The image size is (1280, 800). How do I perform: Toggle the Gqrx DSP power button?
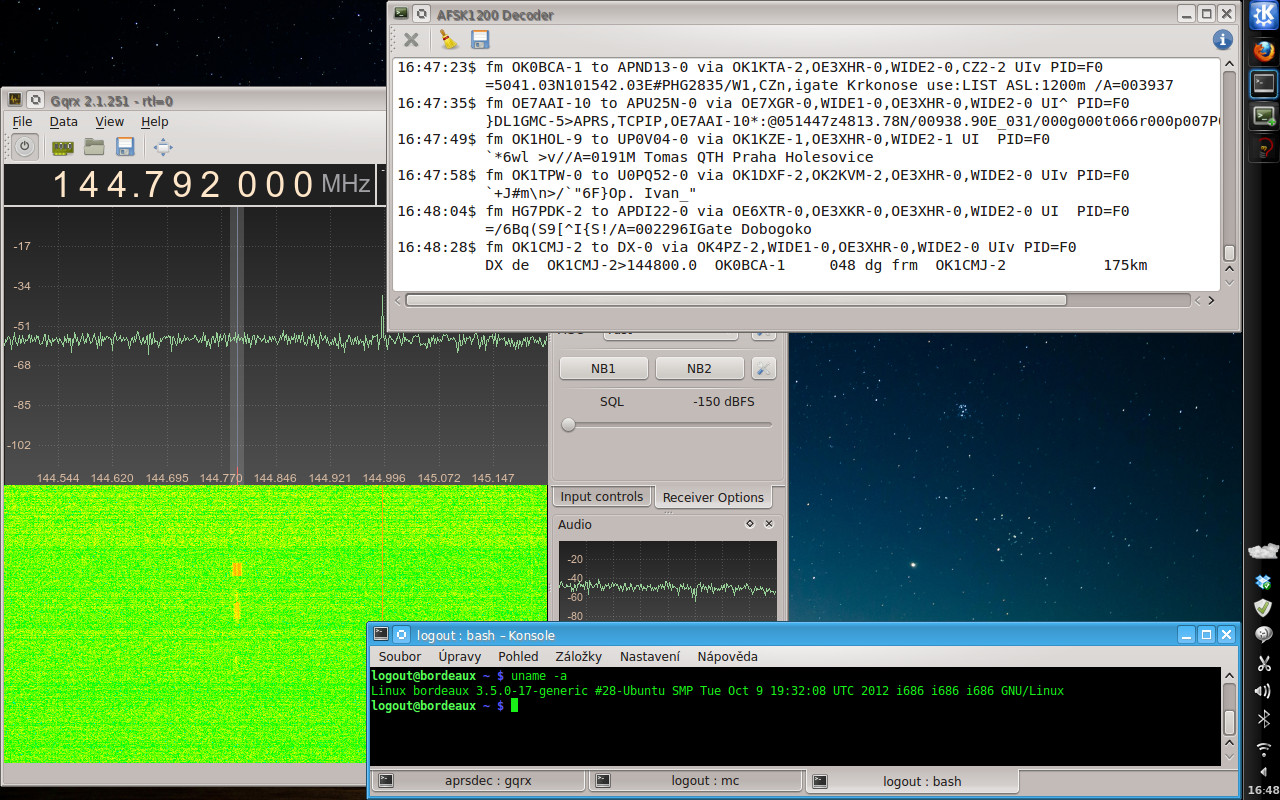click(x=24, y=147)
